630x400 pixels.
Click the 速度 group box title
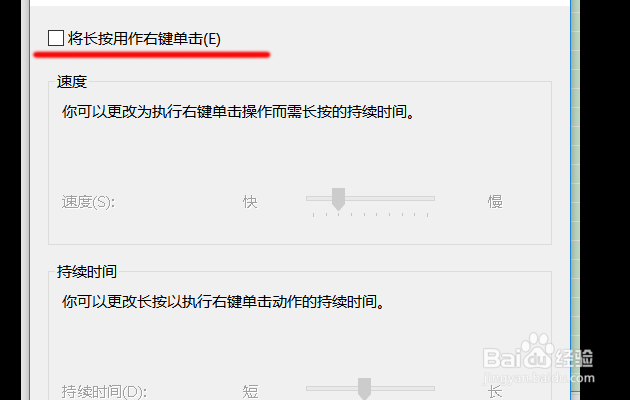pyautogui.click(x=72, y=82)
